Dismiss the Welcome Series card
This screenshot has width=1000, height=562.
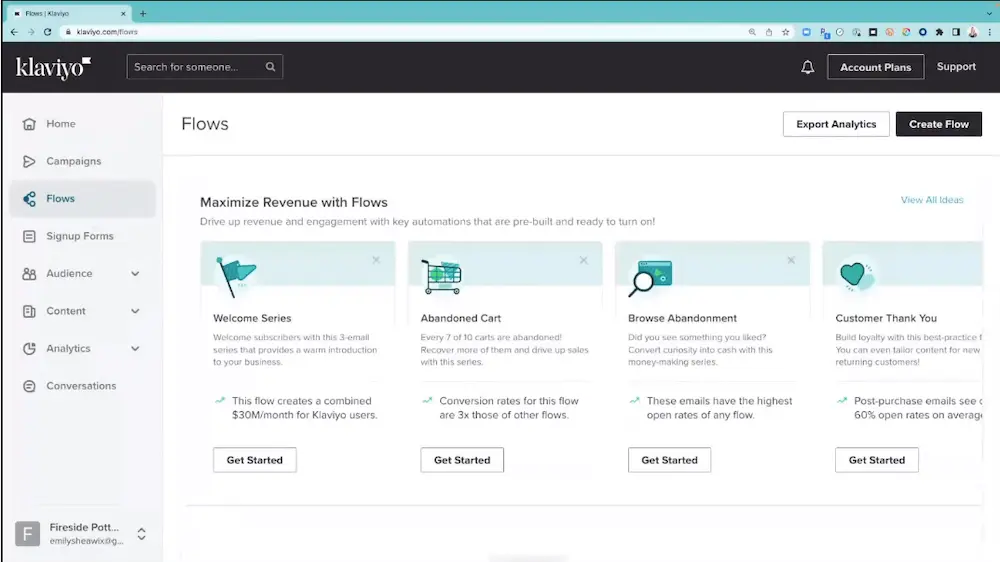click(376, 260)
